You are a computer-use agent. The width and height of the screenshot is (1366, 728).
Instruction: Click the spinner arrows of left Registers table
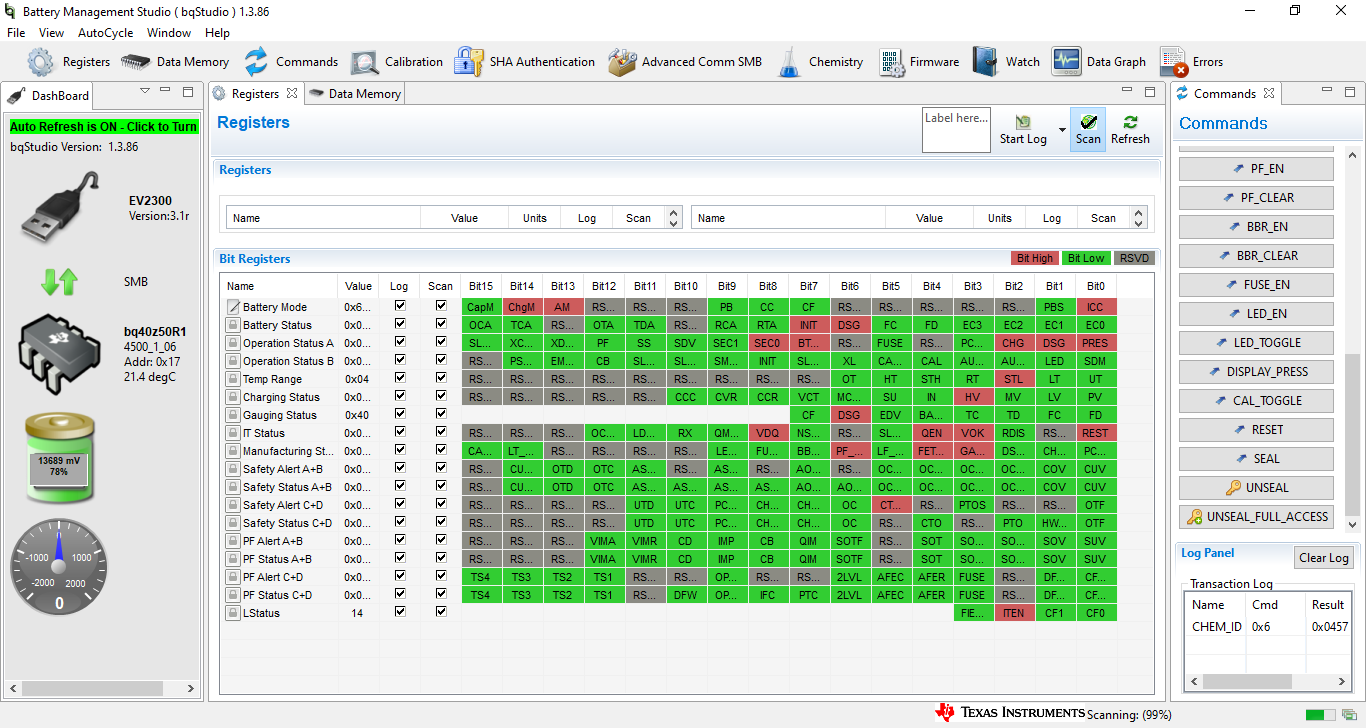[674, 217]
